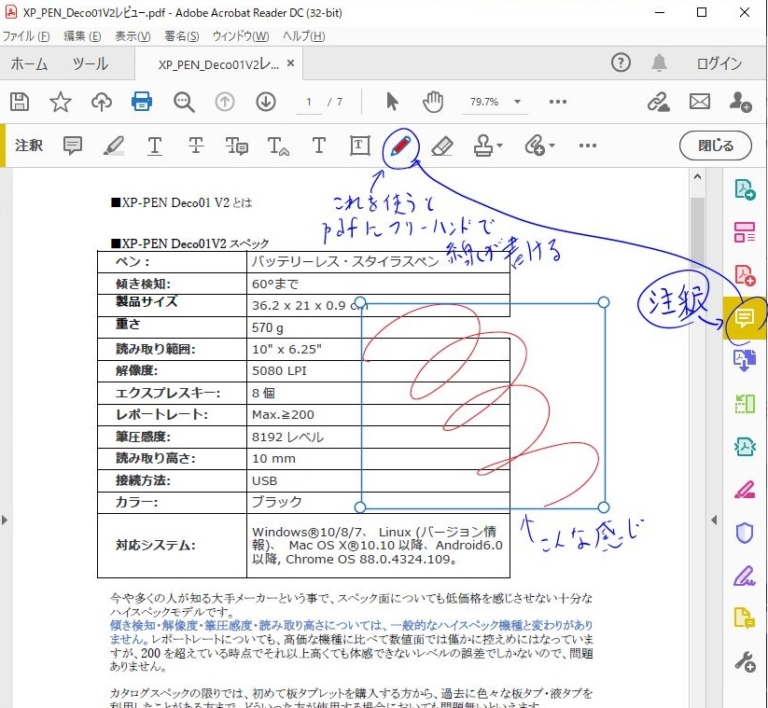
Task: Open the 表示 menu
Action: [x=133, y=36]
